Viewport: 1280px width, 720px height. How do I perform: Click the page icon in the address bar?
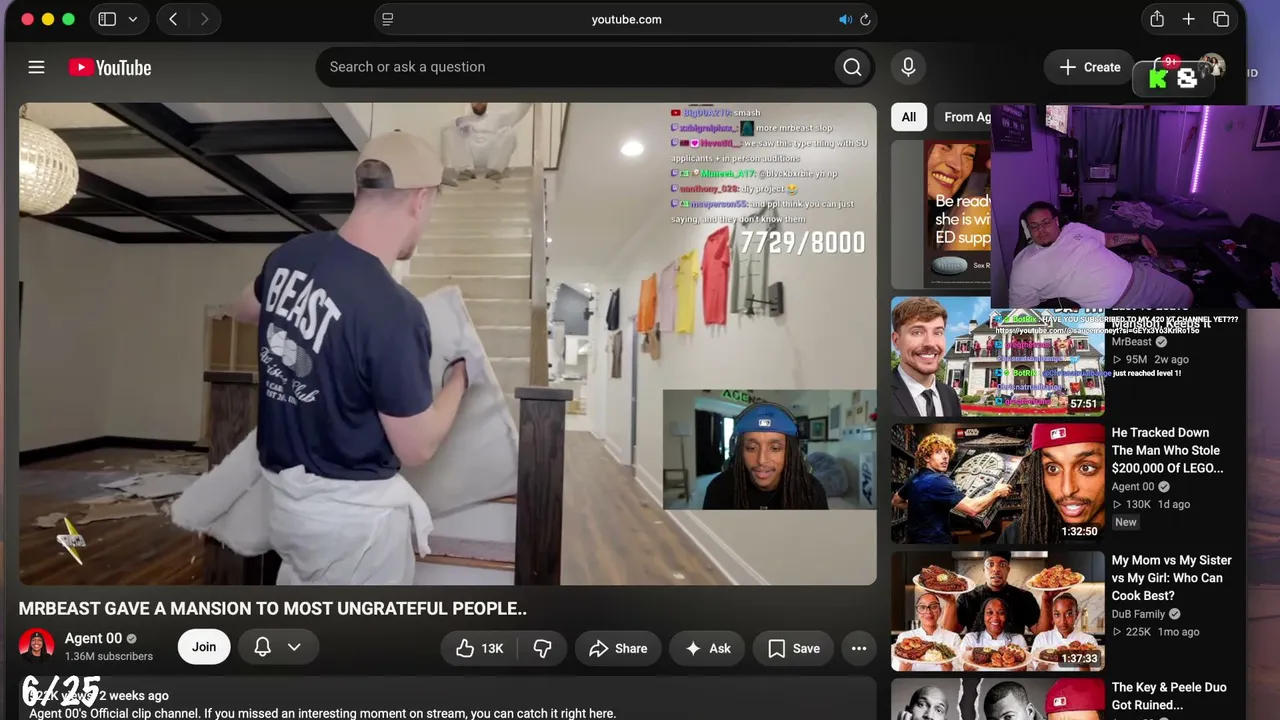(388, 19)
